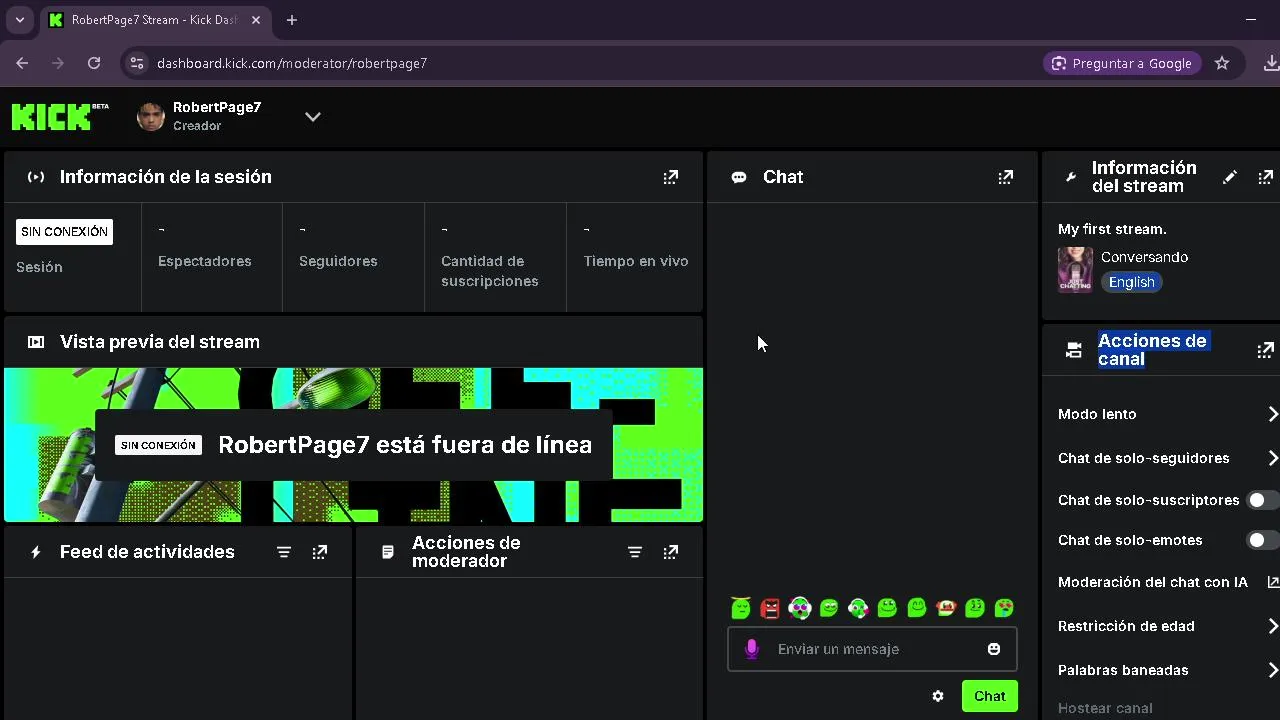The width and height of the screenshot is (1280, 720).
Task: Click the Seguidores stat label
Action: (x=338, y=261)
